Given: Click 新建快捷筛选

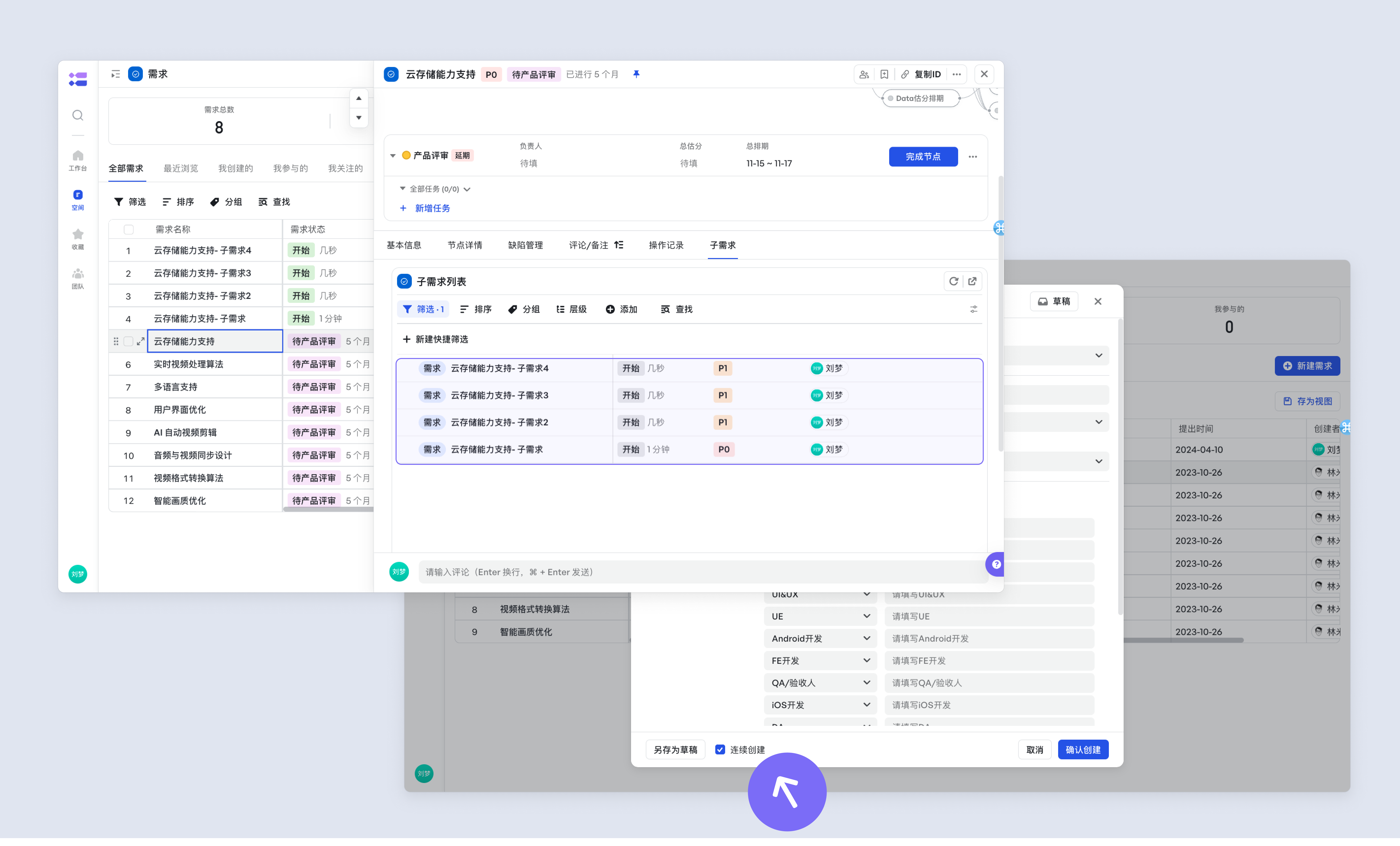Looking at the screenshot, I should (436, 339).
